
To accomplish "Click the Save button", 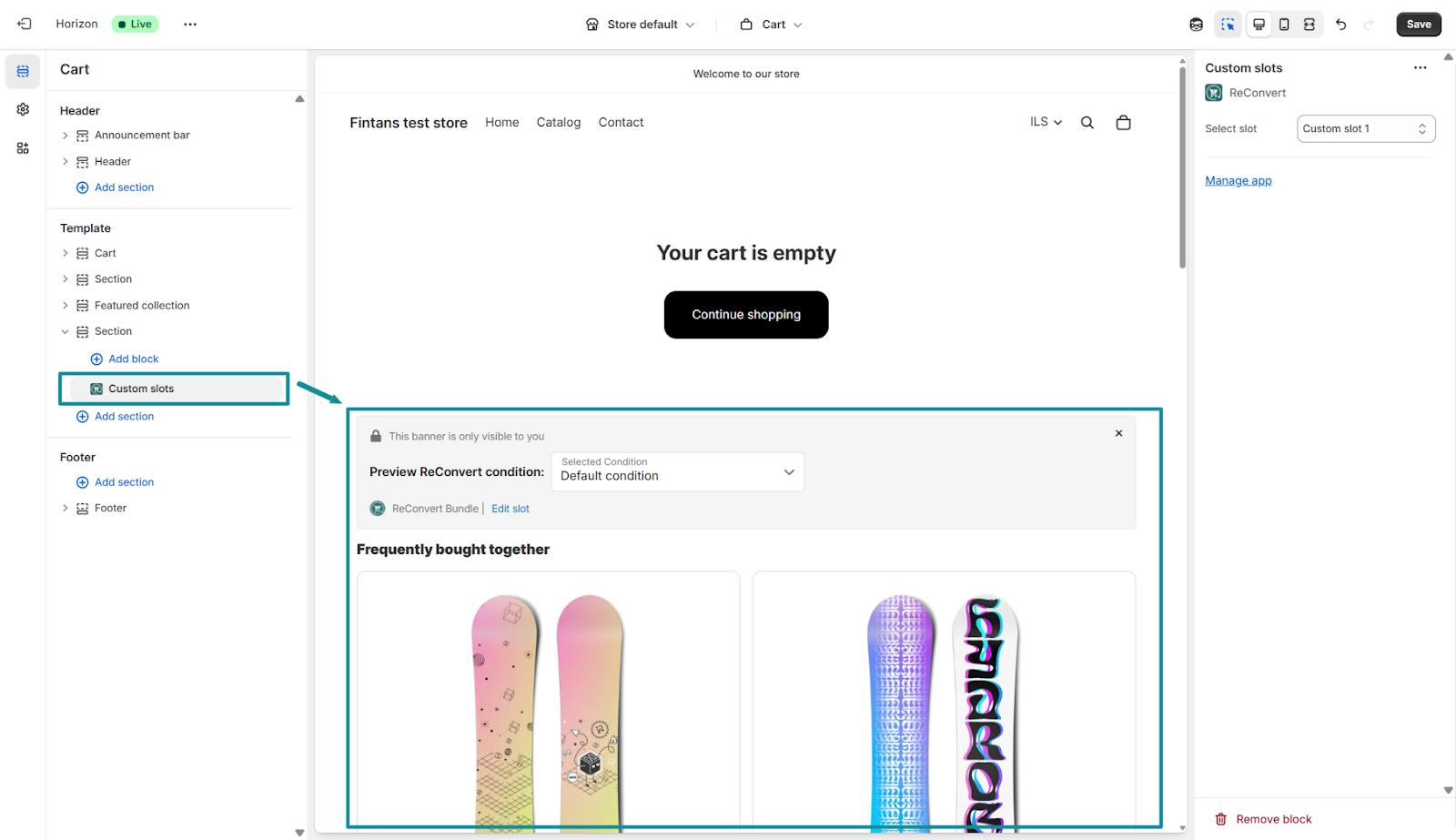I will click(1419, 25).
